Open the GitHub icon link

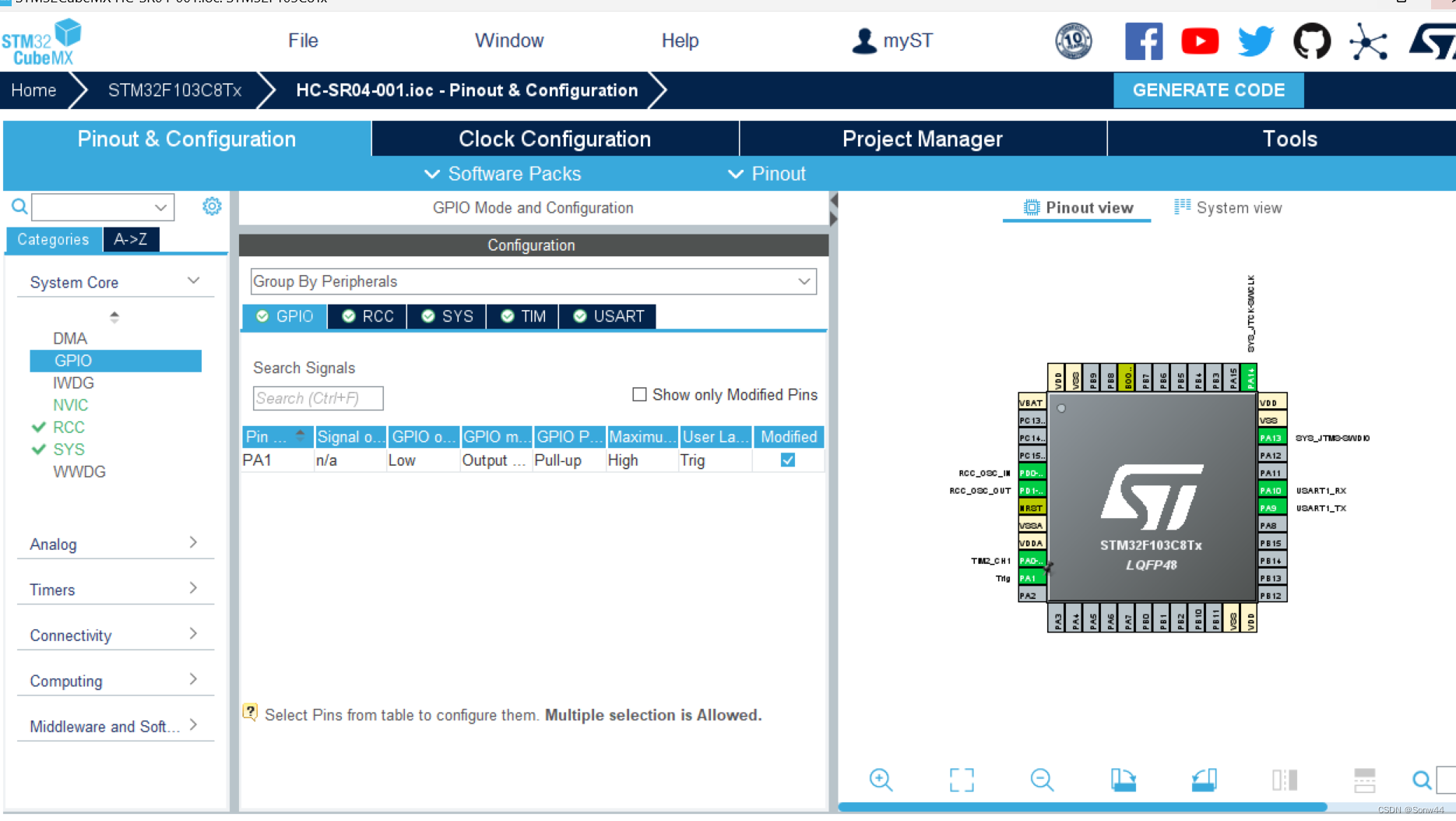coord(1312,41)
